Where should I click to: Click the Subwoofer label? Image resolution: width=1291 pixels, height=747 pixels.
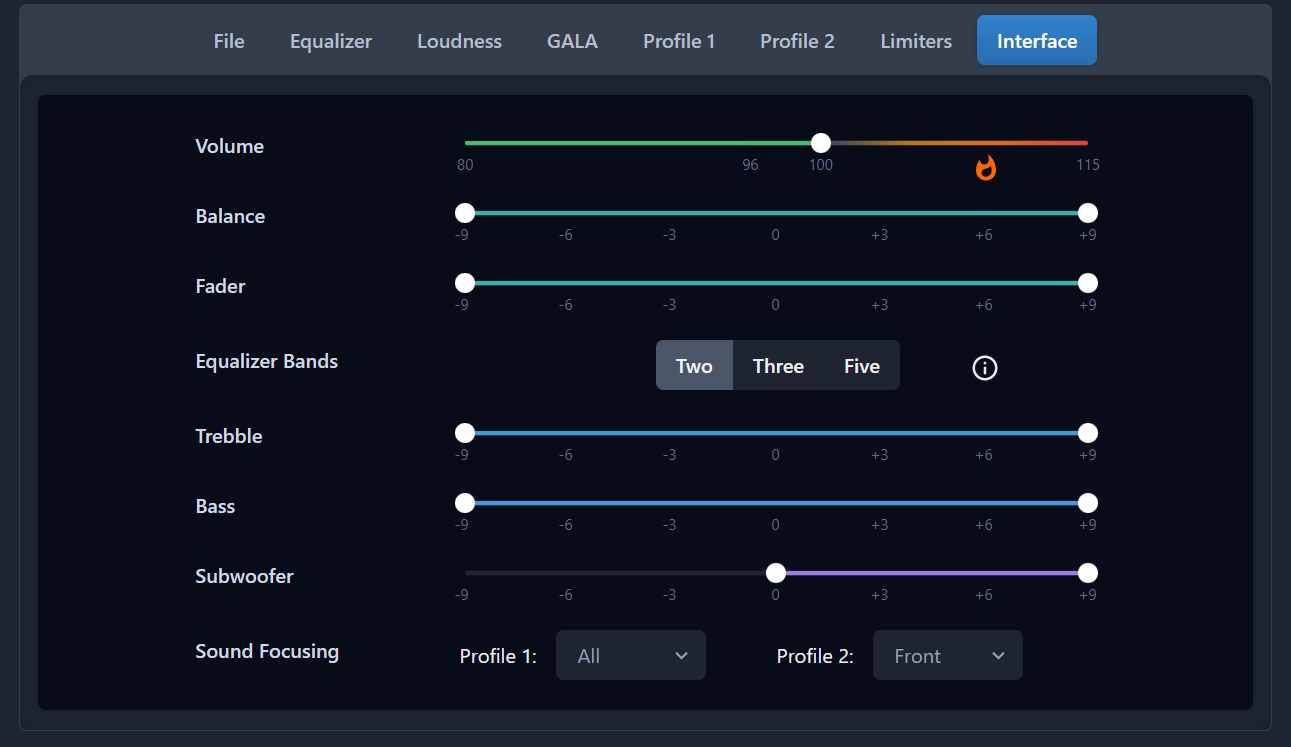click(x=244, y=576)
